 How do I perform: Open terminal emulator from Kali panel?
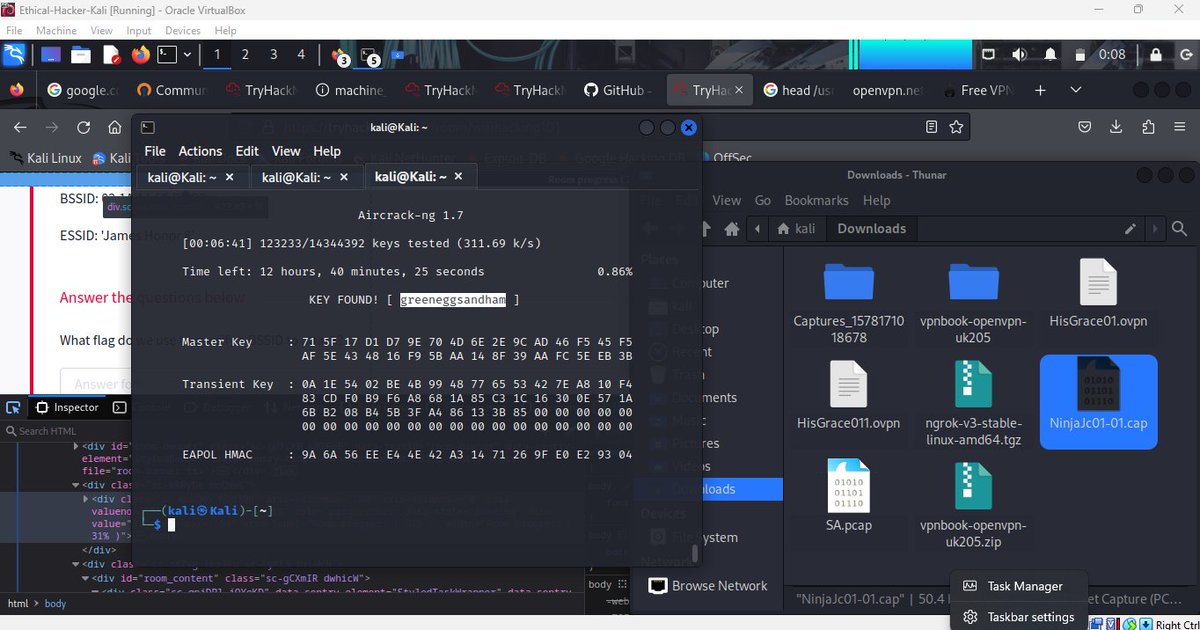168,54
